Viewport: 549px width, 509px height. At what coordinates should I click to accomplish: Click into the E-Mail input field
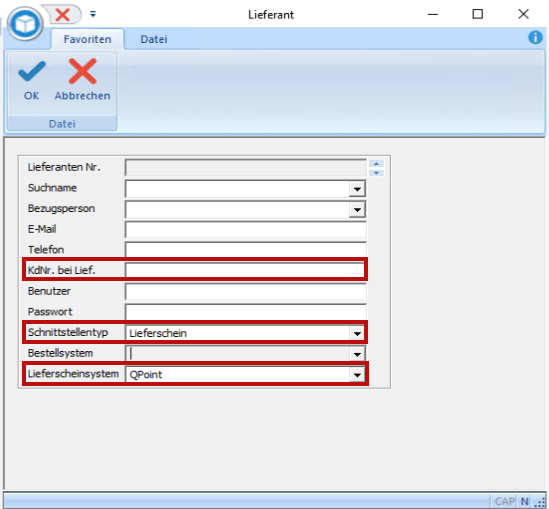246,230
